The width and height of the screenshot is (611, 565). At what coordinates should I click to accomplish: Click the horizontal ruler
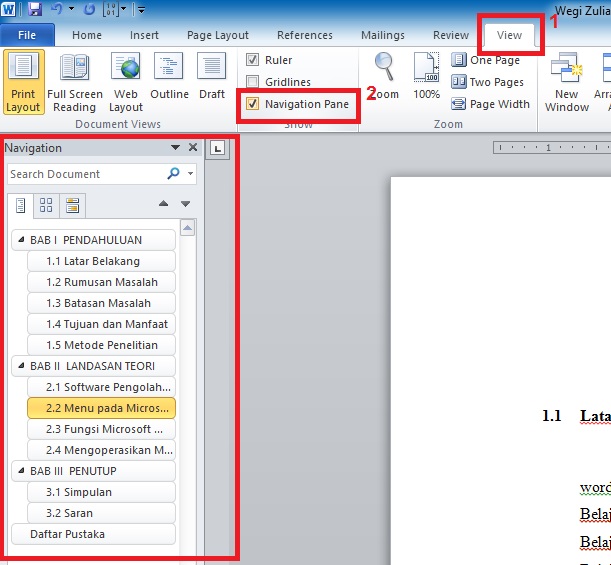pyautogui.click(x=552, y=148)
